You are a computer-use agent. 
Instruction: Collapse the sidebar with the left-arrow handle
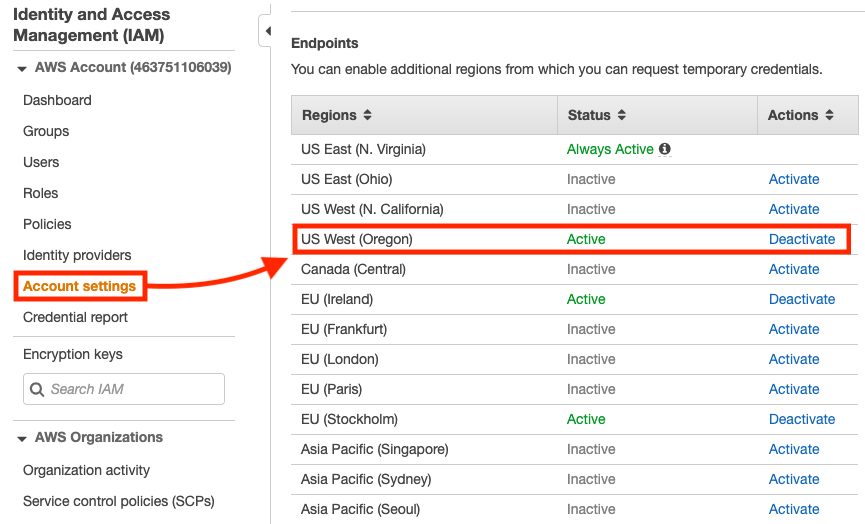[x=266, y=31]
